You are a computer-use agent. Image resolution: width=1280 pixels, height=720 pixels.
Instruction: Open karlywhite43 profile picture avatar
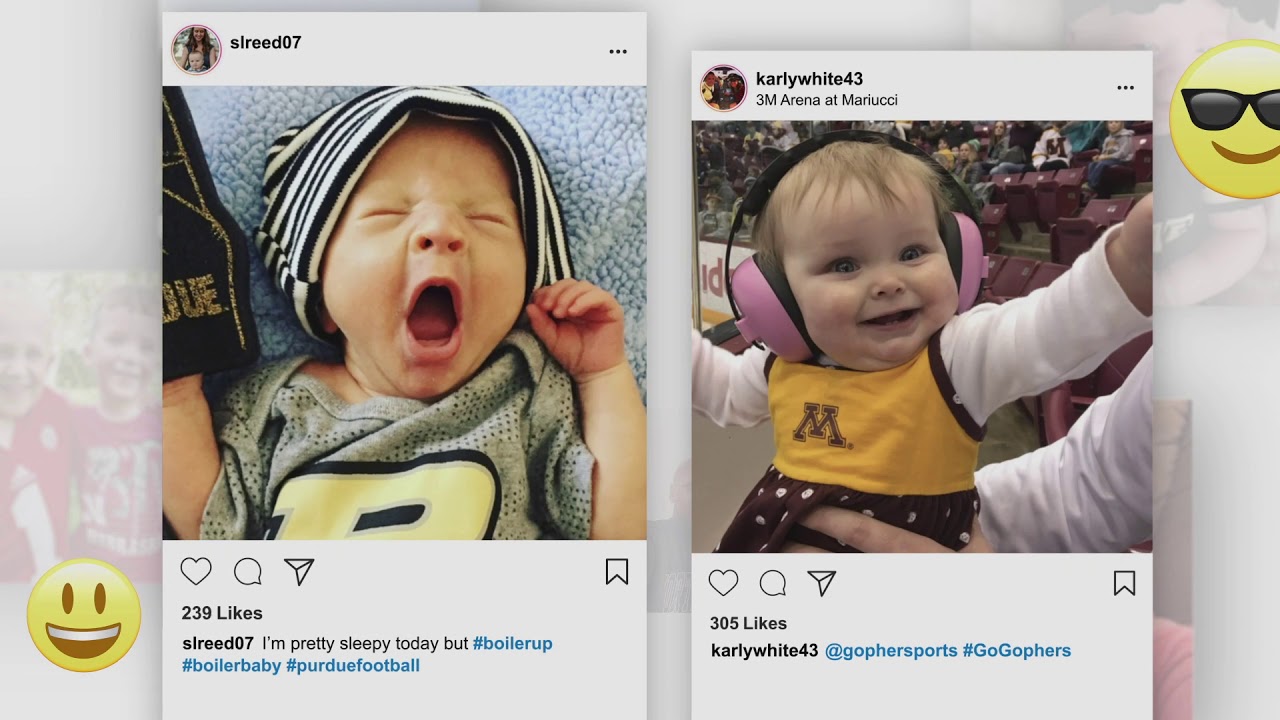point(723,88)
